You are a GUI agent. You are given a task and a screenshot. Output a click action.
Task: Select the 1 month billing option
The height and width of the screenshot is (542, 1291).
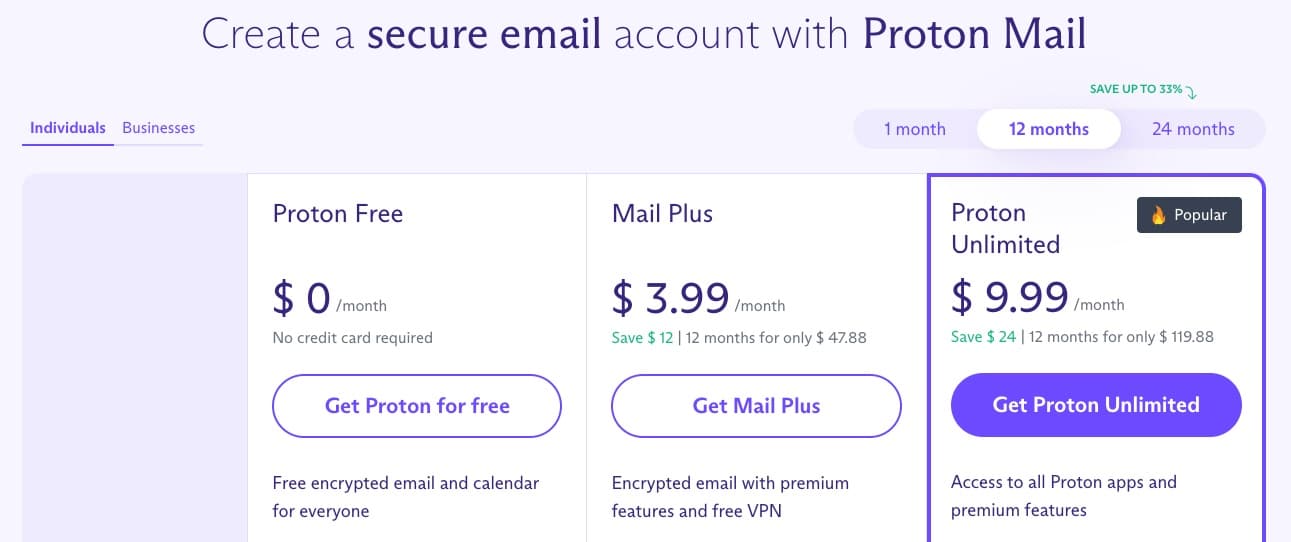[x=914, y=129]
